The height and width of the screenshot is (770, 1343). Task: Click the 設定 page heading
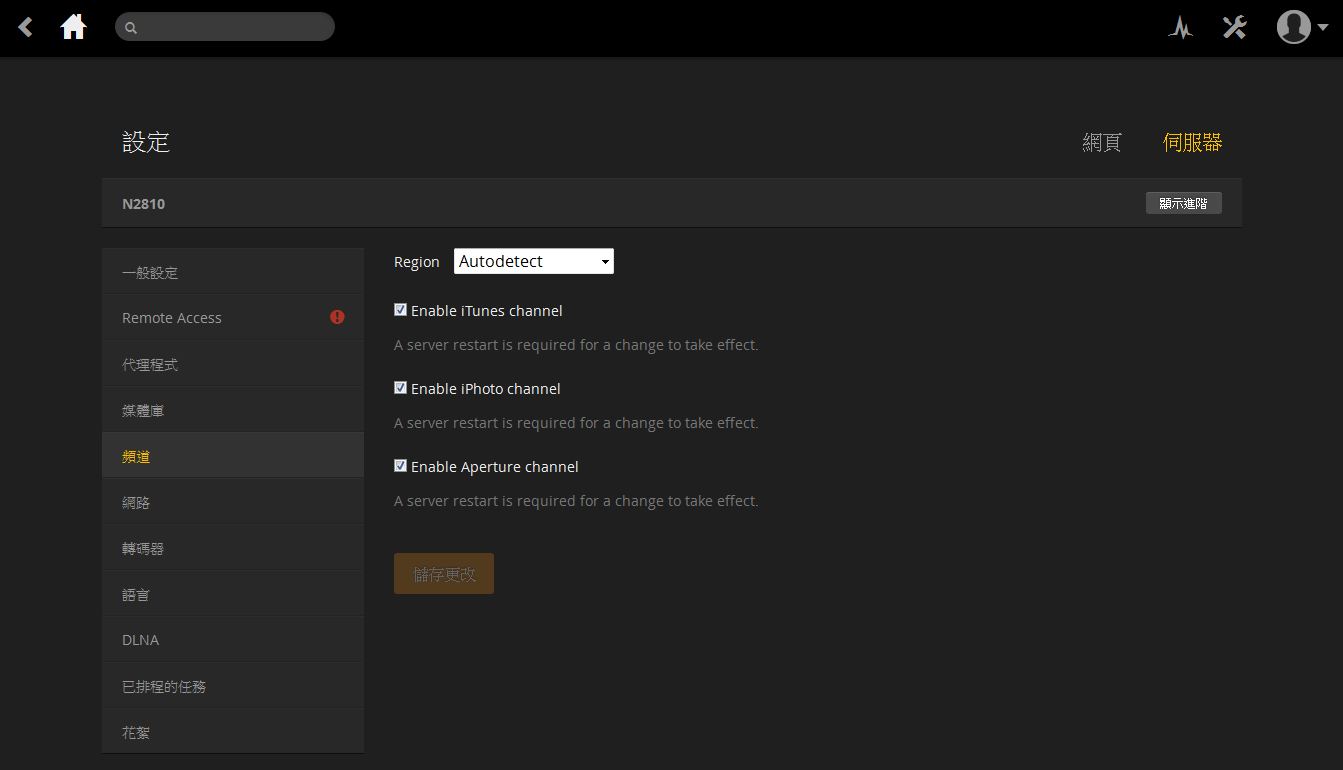pyautogui.click(x=146, y=143)
